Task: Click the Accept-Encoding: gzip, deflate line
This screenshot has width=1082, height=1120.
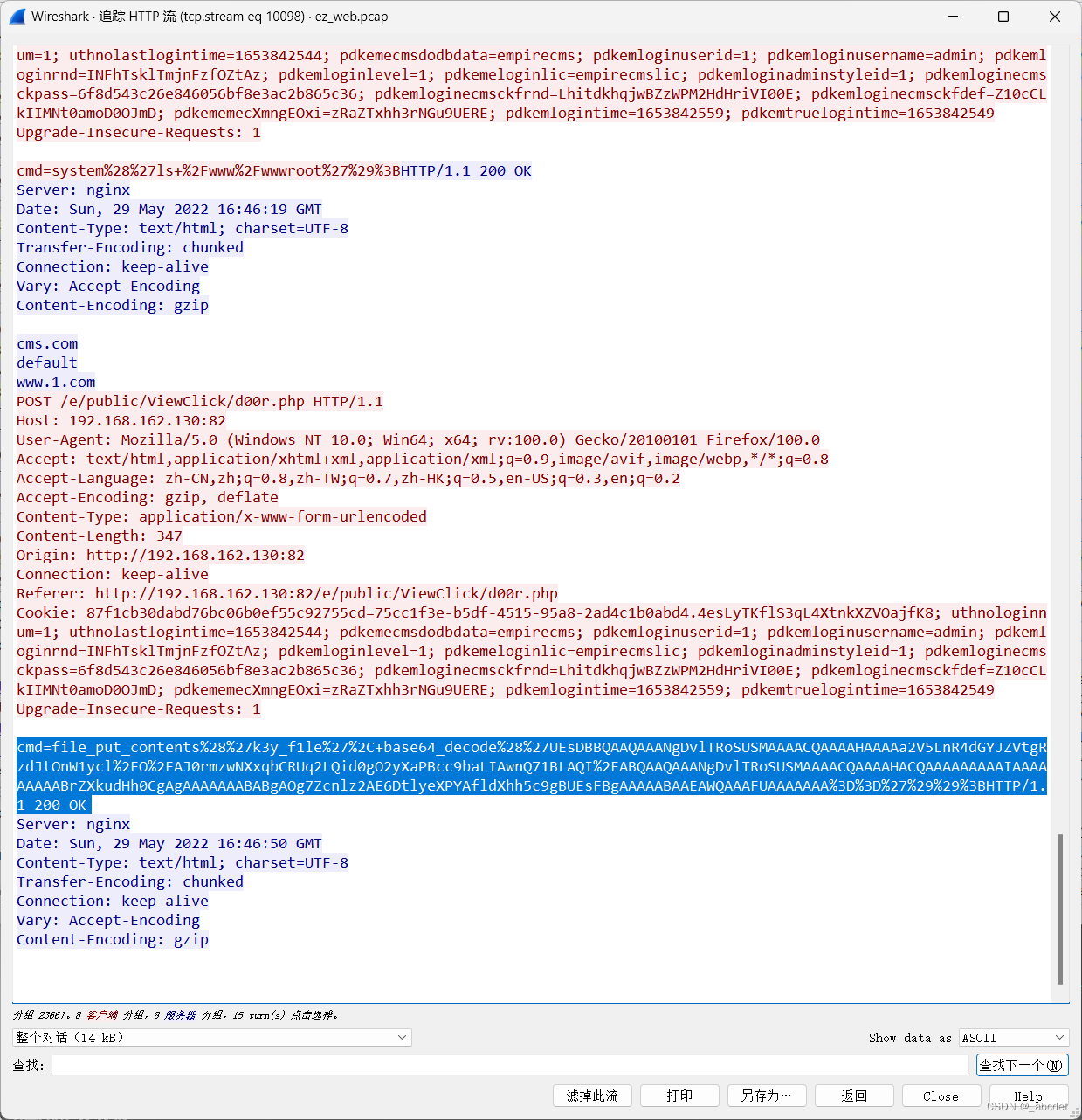Action: 148,498
